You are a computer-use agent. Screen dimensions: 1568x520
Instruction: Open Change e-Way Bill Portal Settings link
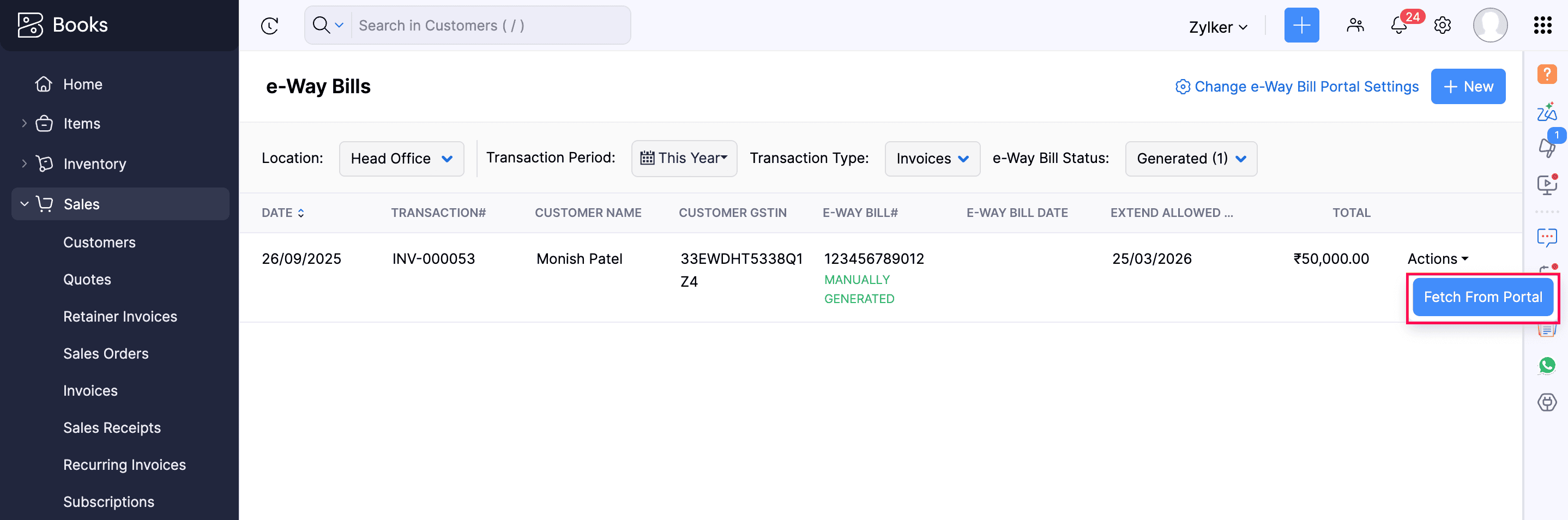click(1296, 87)
